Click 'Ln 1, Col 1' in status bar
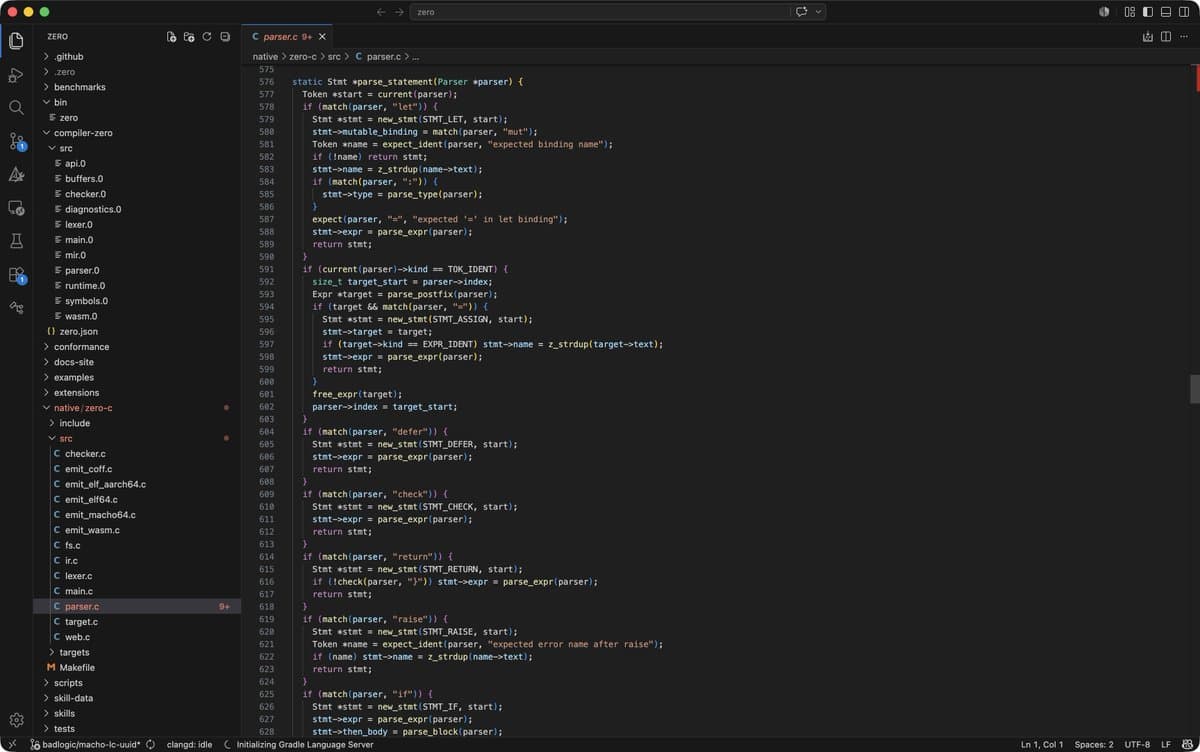 (x=1042, y=744)
